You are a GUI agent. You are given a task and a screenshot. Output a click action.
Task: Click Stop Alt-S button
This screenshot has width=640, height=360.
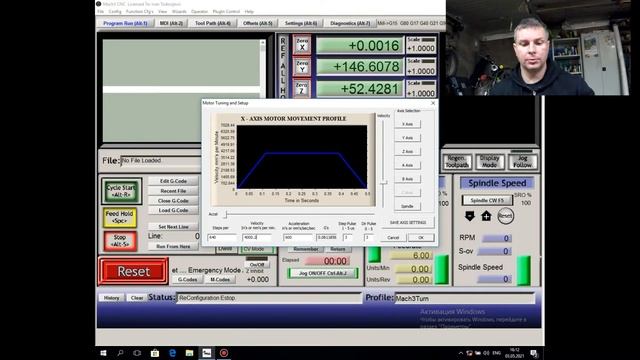[120, 241]
